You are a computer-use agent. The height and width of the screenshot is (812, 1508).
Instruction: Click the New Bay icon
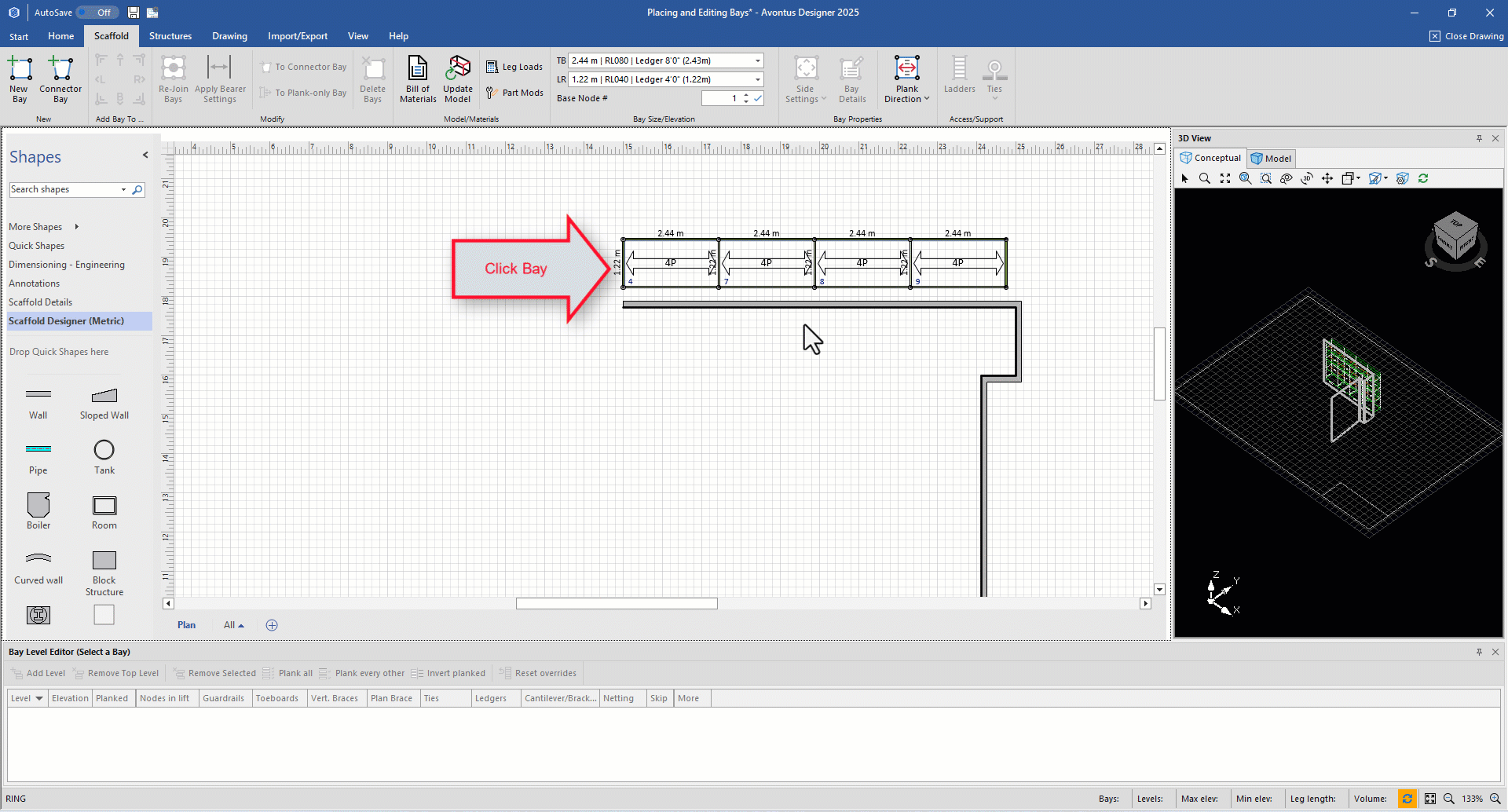tap(20, 78)
